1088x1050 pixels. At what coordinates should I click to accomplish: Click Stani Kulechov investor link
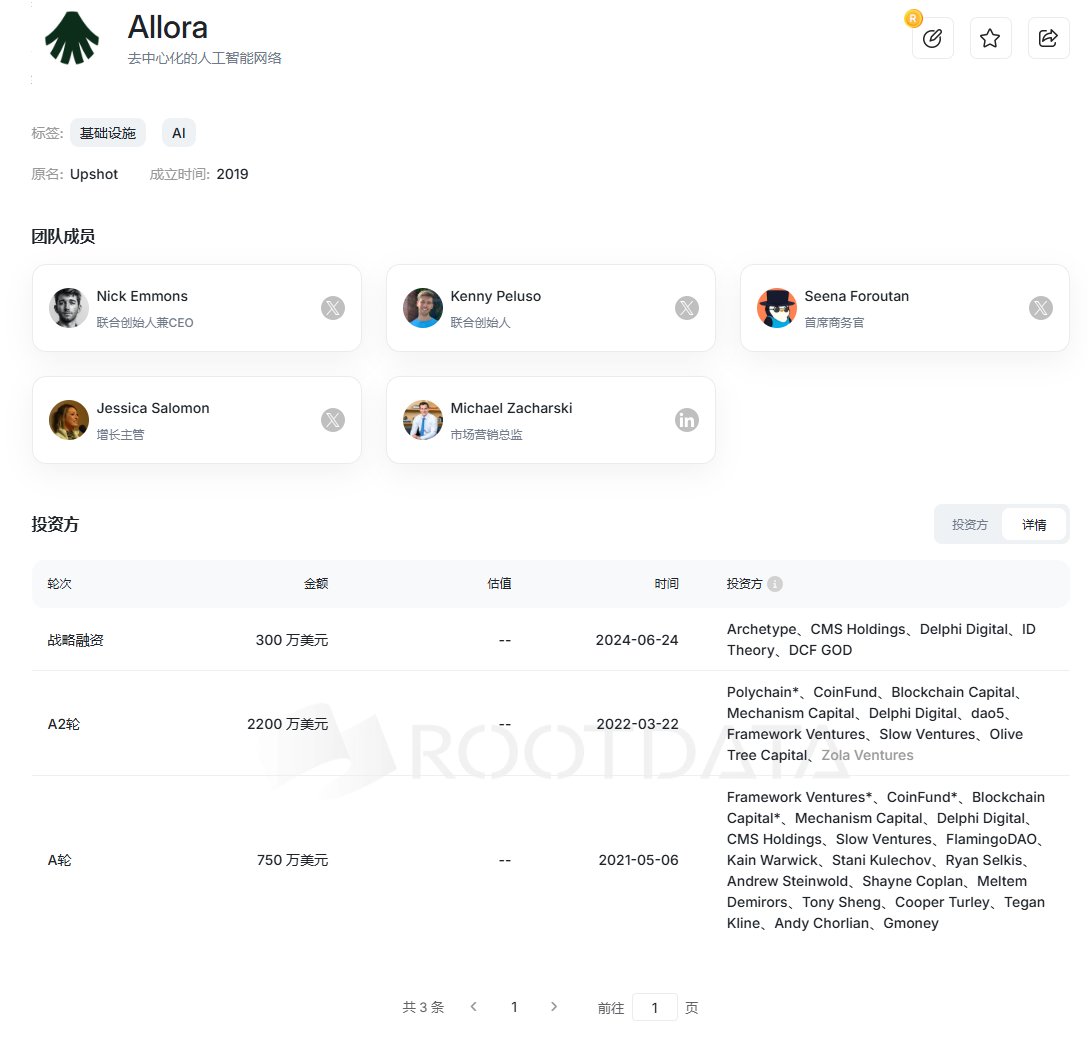pos(881,860)
